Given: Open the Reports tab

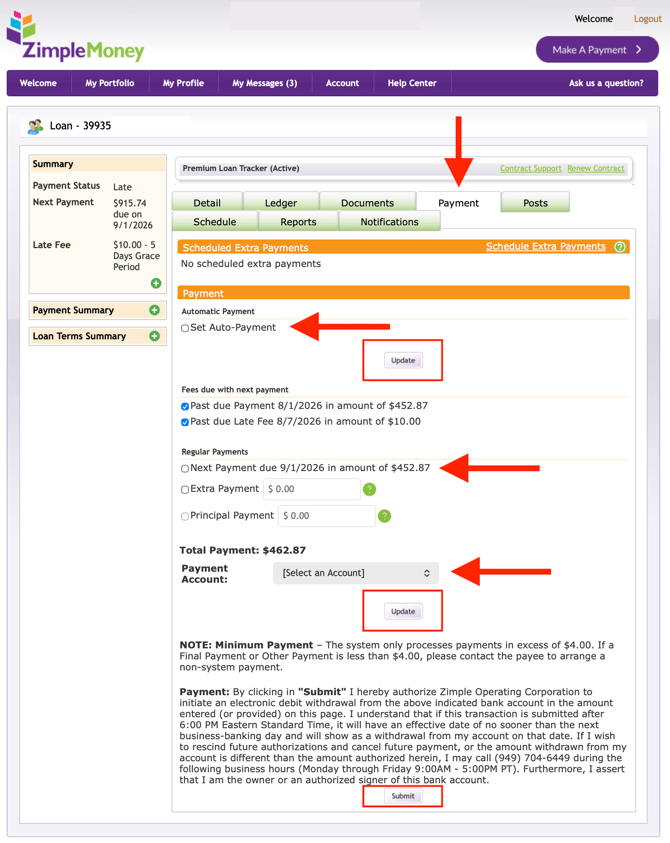Looking at the screenshot, I should [298, 222].
